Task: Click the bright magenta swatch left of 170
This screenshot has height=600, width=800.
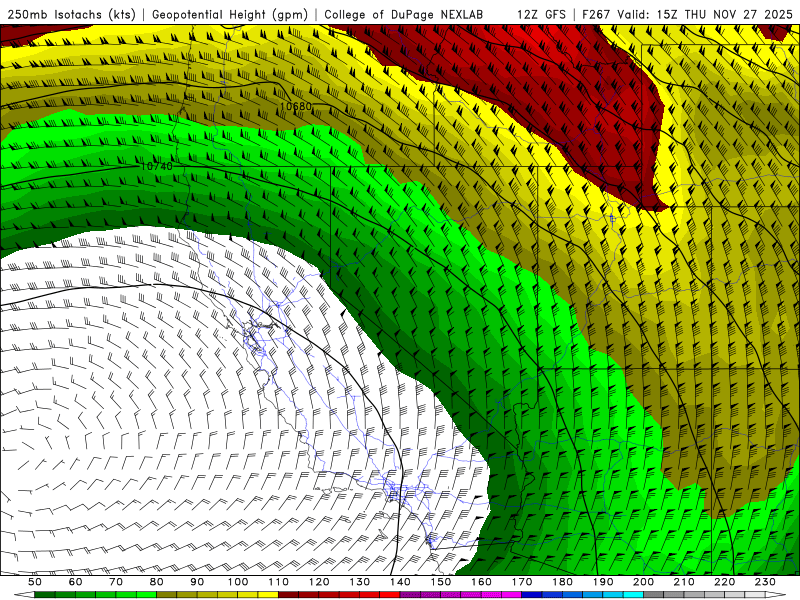Action: click(x=511, y=595)
